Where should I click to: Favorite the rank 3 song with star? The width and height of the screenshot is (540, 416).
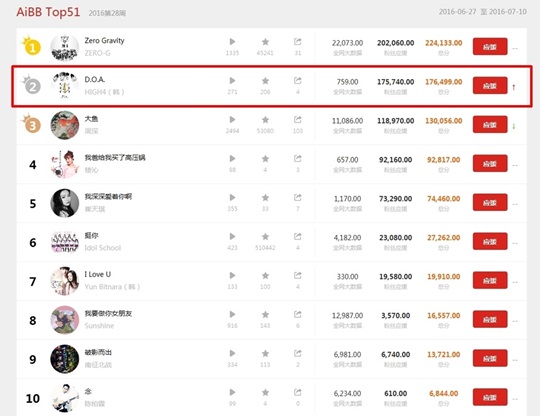tap(265, 119)
